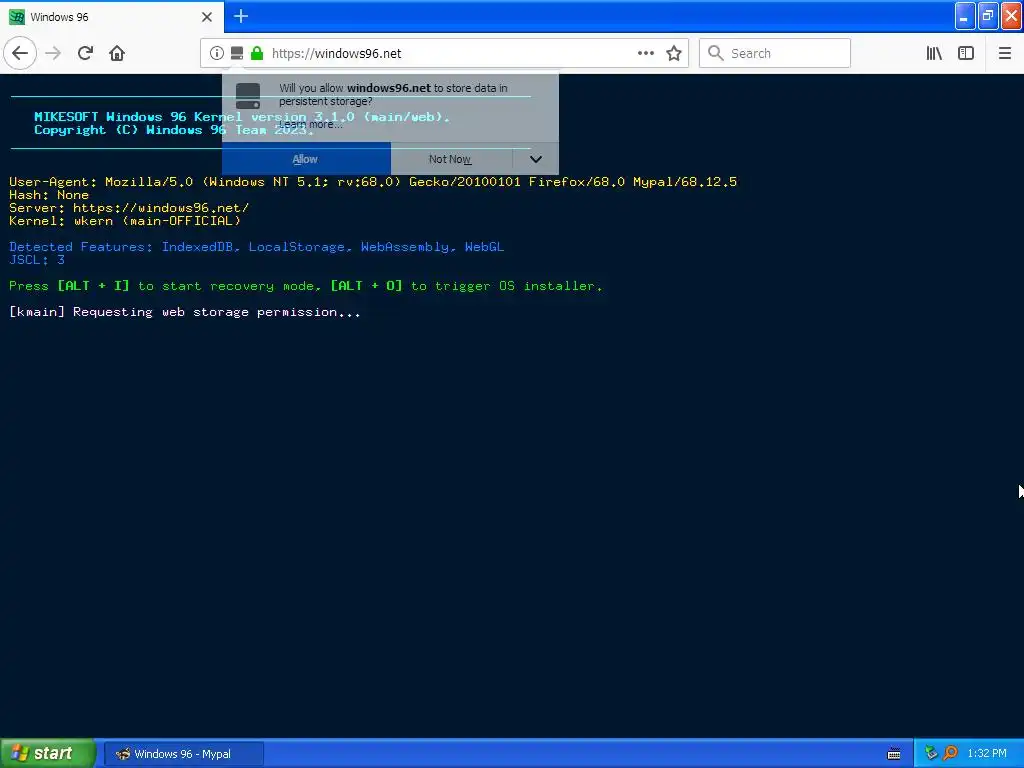The height and width of the screenshot is (768, 1024).
Task: Choose Not Now in storage prompt
Action: click(451, 159)
